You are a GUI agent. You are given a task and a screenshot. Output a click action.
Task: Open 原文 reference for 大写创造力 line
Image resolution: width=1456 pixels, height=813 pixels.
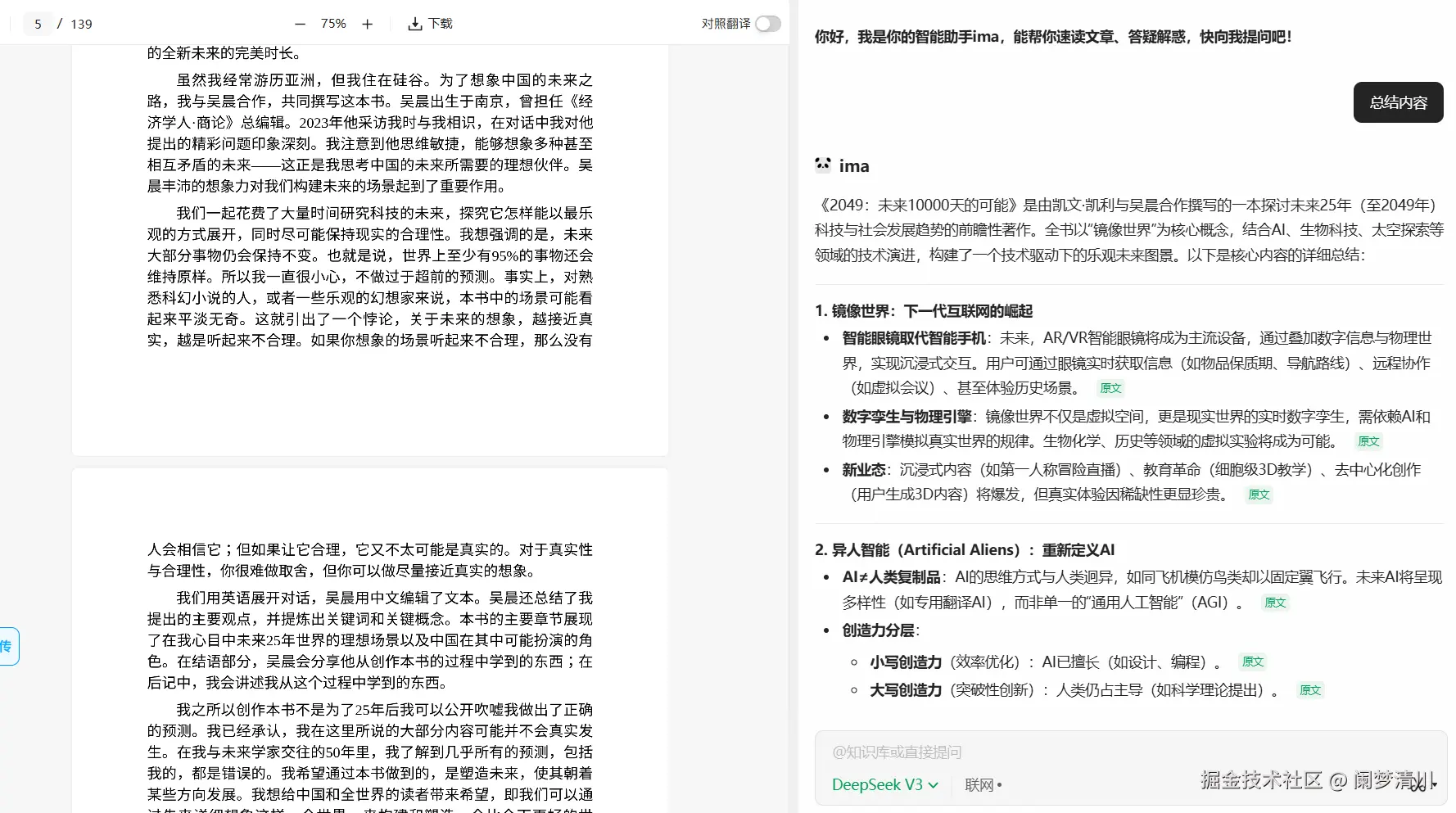click(1310, 690)
